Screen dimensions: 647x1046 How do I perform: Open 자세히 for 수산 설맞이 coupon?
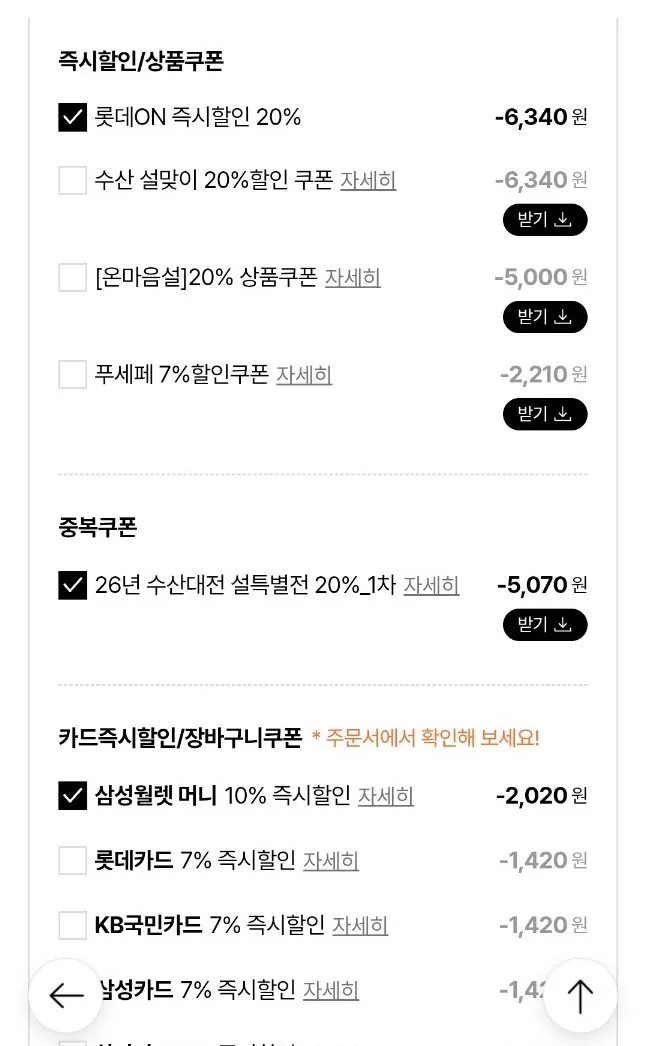368,180
